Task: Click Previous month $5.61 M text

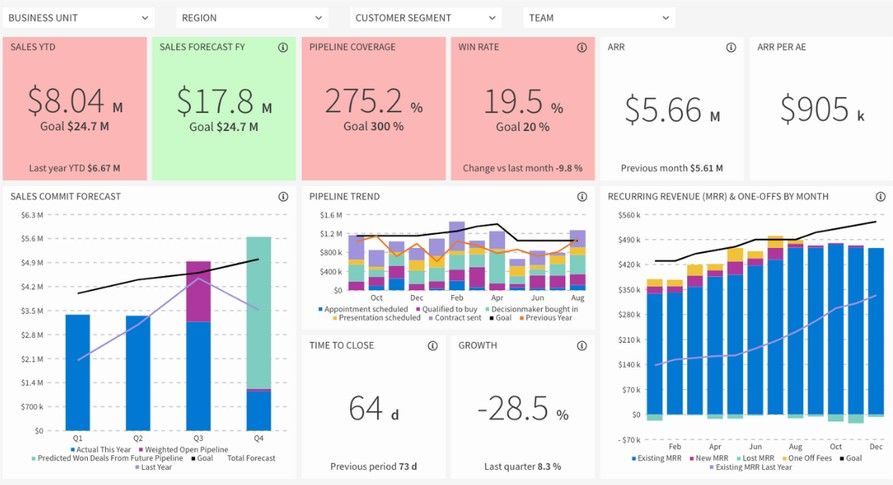Action: point(672,168)
